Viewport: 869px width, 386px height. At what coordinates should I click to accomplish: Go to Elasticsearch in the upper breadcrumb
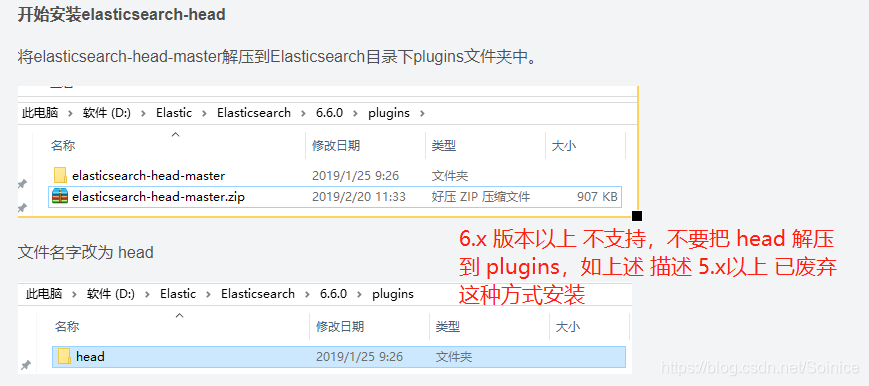254,113
